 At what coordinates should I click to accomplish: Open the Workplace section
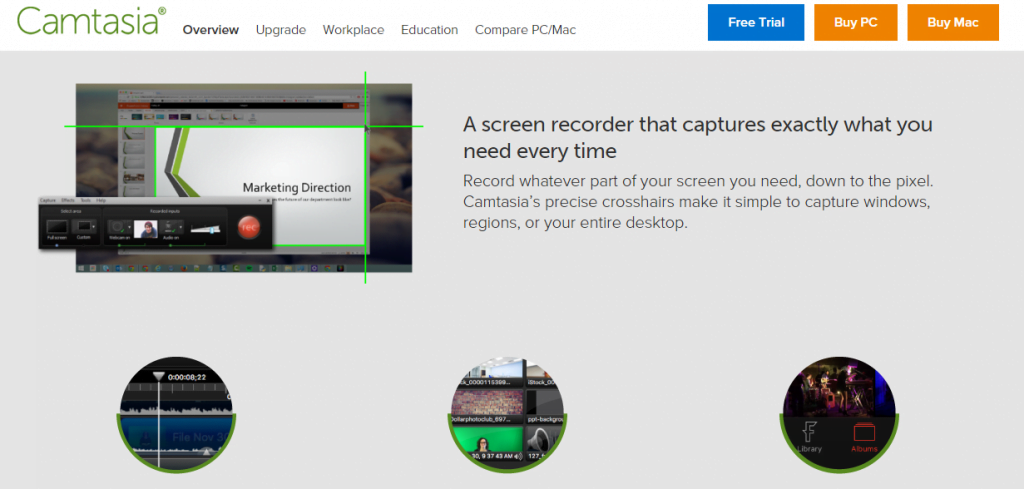tap(353, 30)
